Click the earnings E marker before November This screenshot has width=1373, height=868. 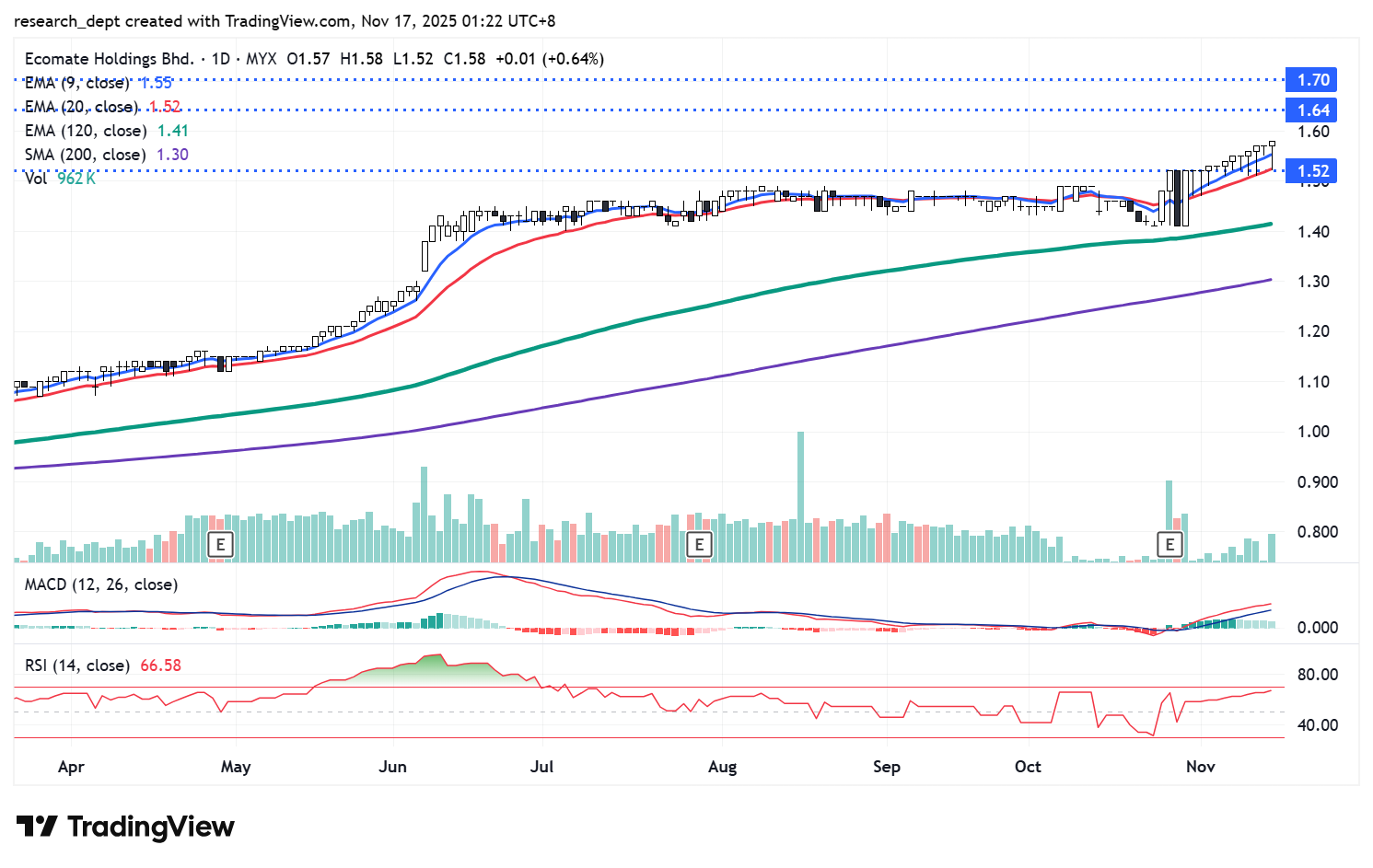1169,544
